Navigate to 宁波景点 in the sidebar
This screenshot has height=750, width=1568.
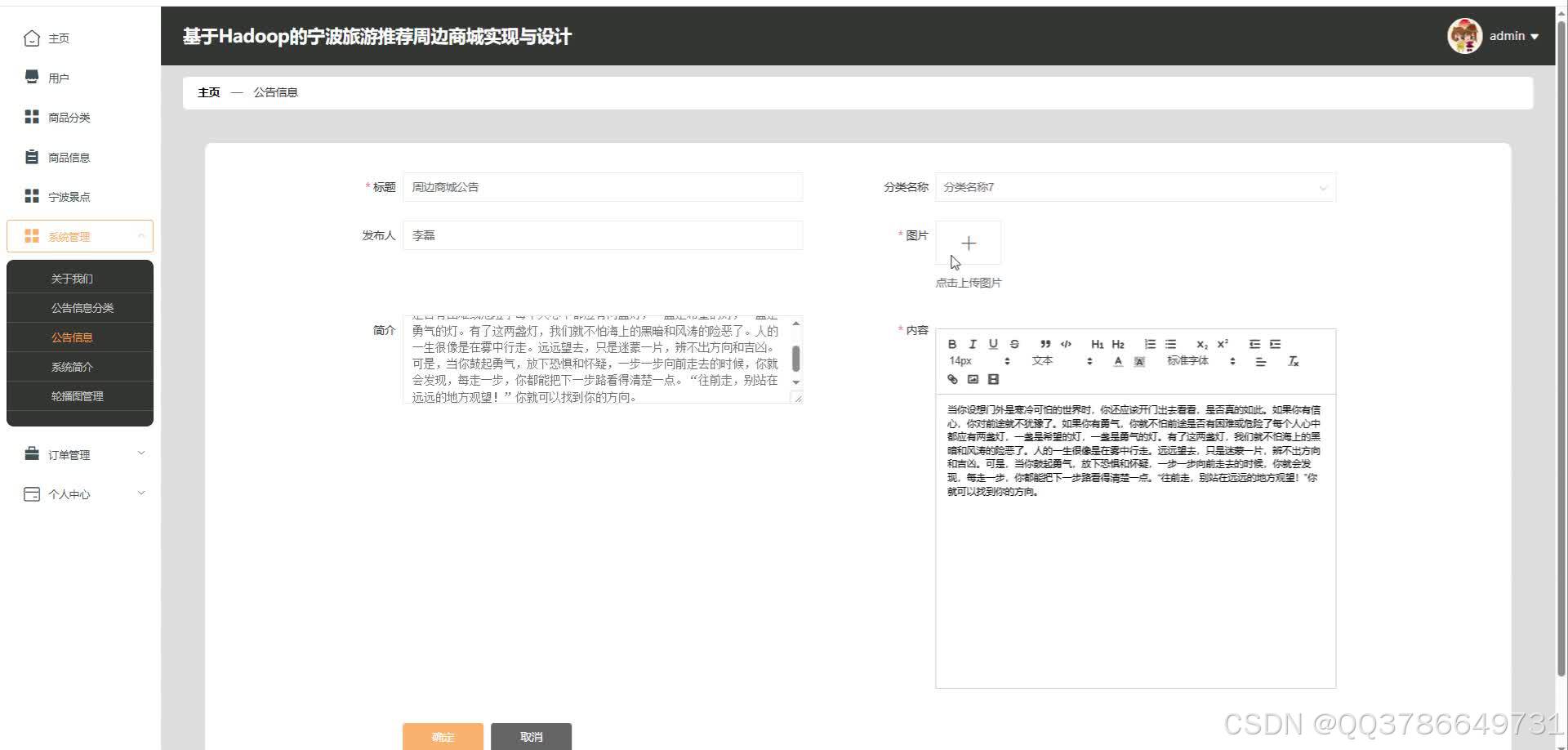coord(69,196)
